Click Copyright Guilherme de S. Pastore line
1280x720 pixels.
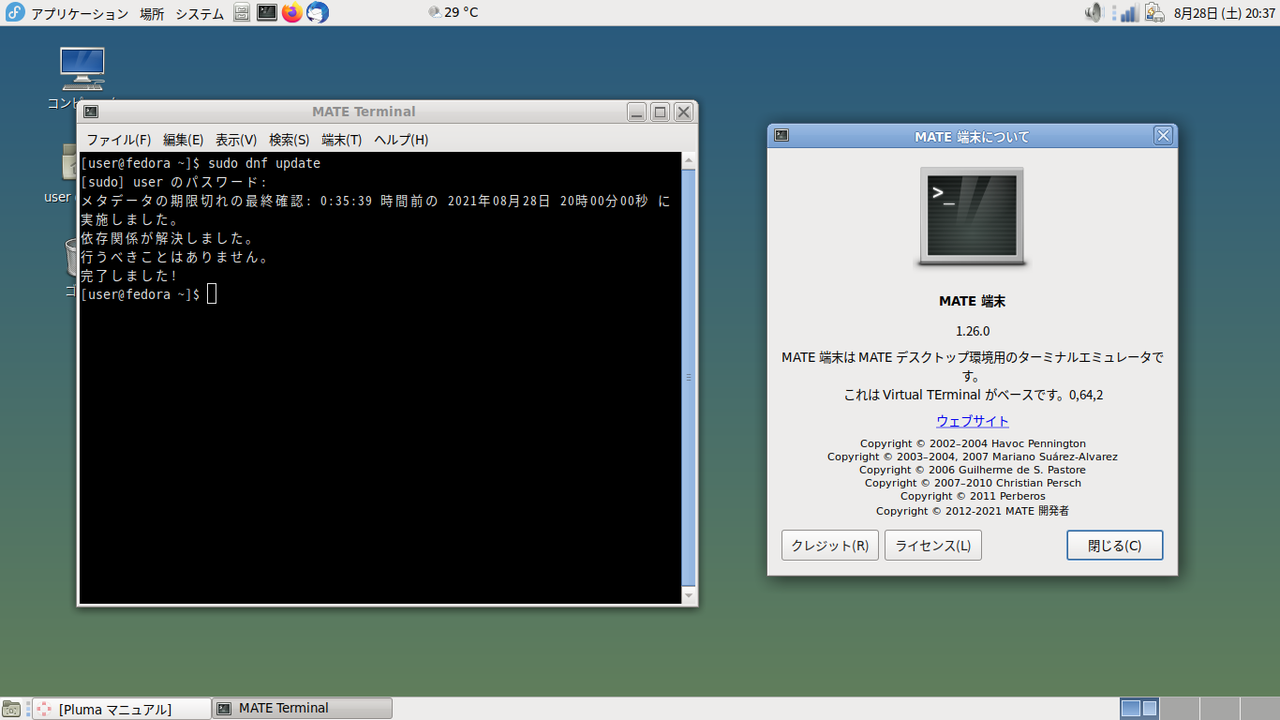(x=972, y=470)
